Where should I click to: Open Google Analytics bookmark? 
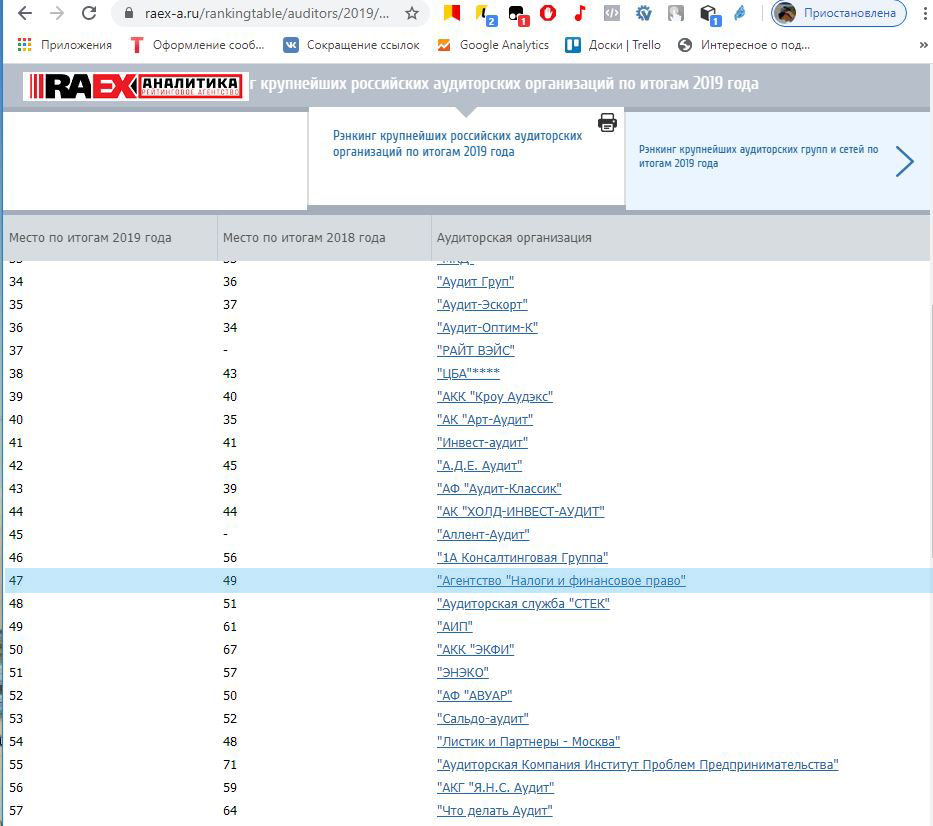[493, 45]
